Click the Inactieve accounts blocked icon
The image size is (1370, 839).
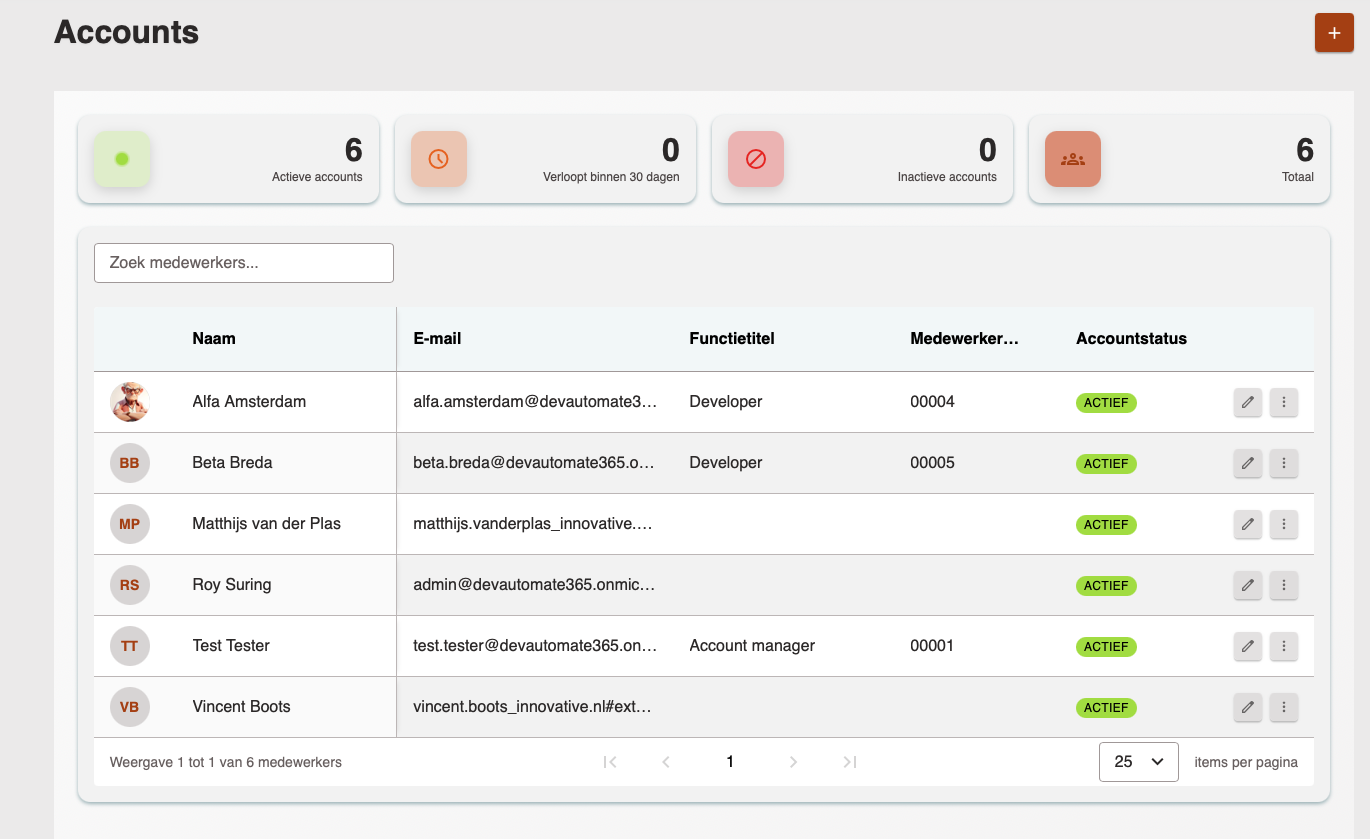pos(756,159)
